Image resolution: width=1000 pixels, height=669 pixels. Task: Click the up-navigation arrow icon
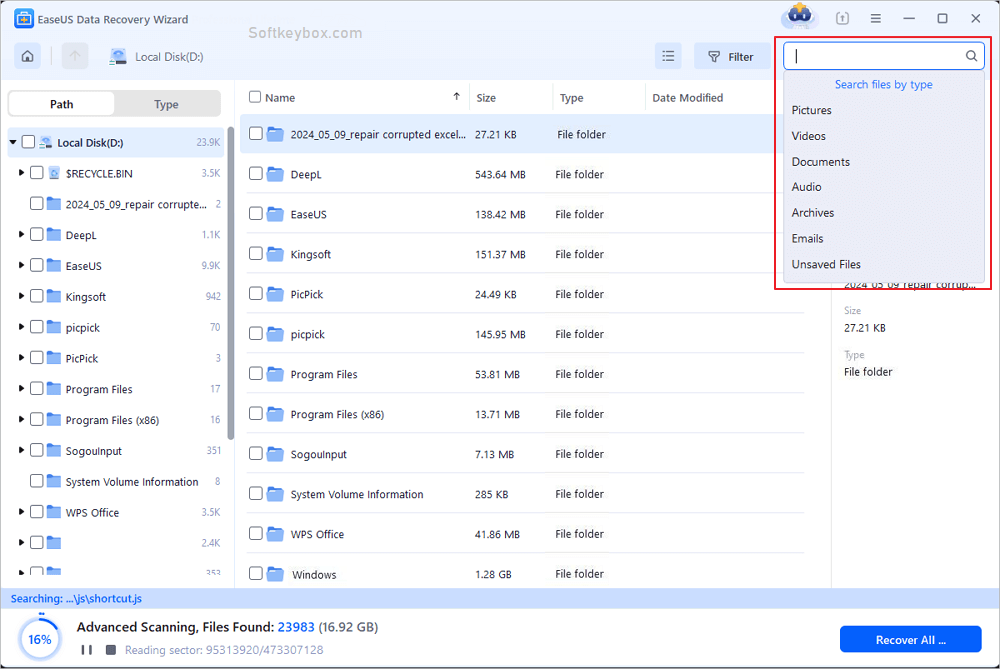[74, 56]
